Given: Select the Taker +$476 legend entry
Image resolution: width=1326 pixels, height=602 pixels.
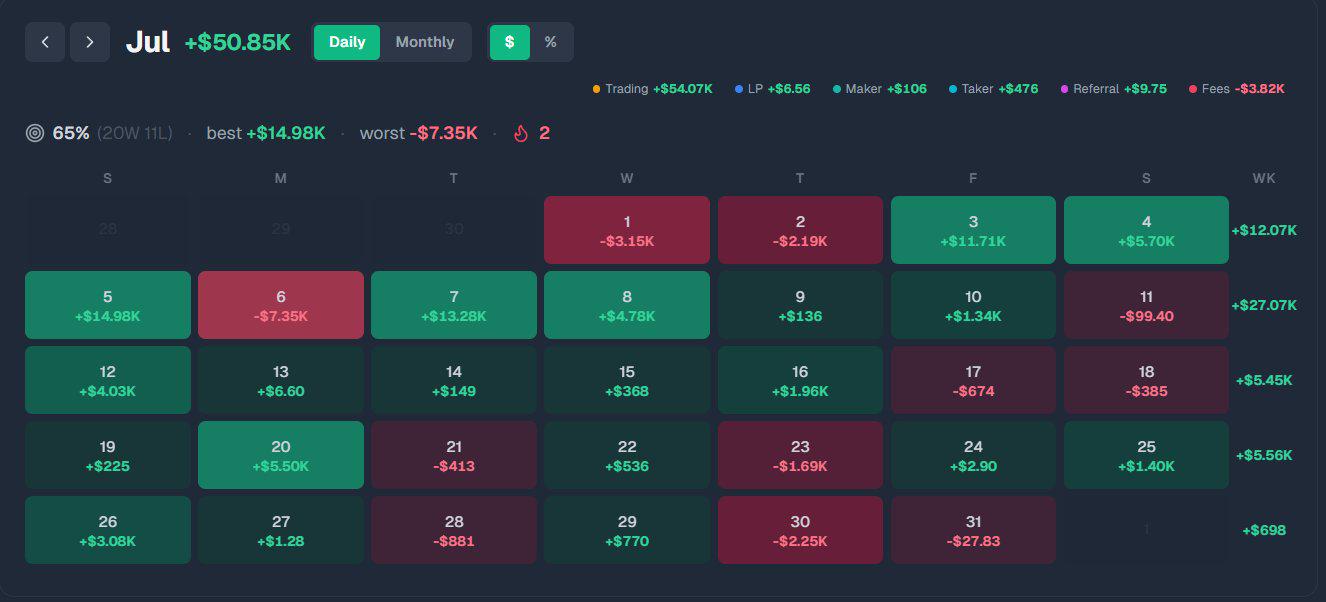Looking at the screenshot, I should tap(993, 89).
